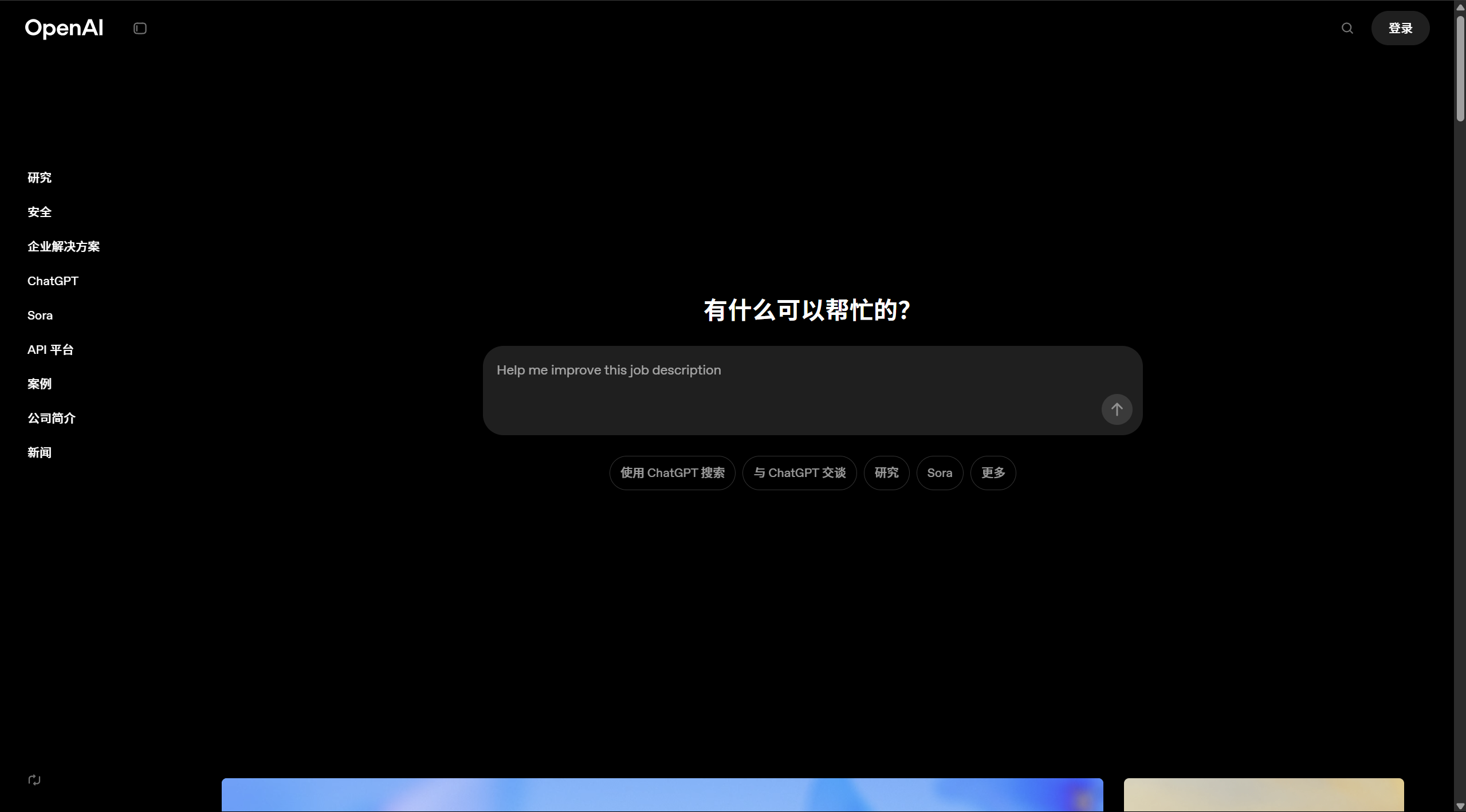Click the scrollbar up arrow
Viewport: 1466px width, 812px height.
pyautogui.click(x=1460, y=7)
